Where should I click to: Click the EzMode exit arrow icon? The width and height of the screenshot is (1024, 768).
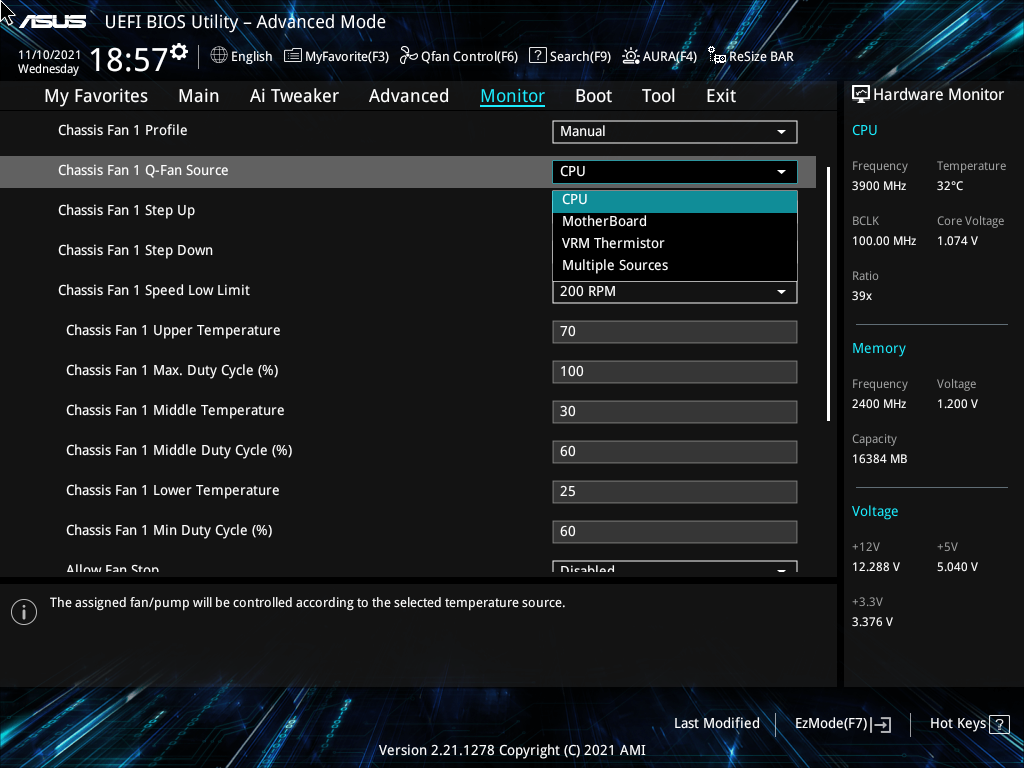click(x=881, y=724)
